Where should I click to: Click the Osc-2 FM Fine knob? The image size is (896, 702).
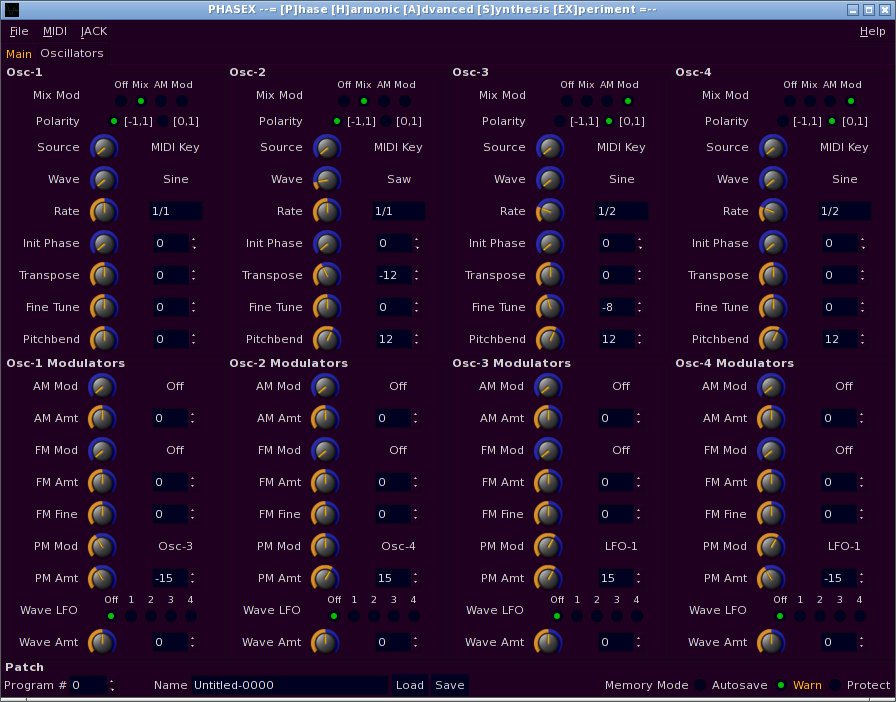click(325, 514)
